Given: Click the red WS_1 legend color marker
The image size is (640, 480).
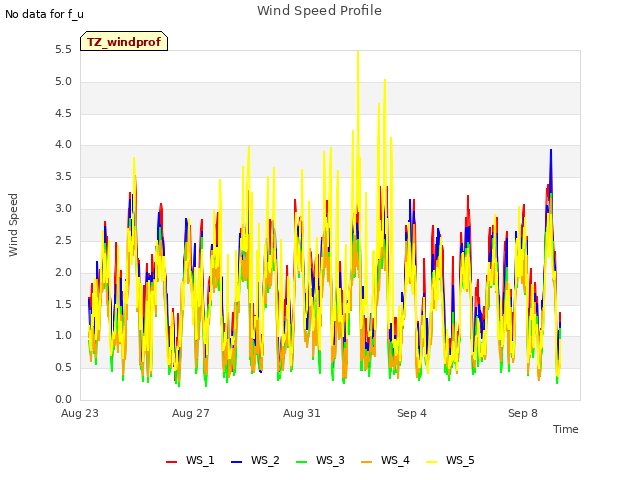Looking at the screenshot, I should click(171, 462).
